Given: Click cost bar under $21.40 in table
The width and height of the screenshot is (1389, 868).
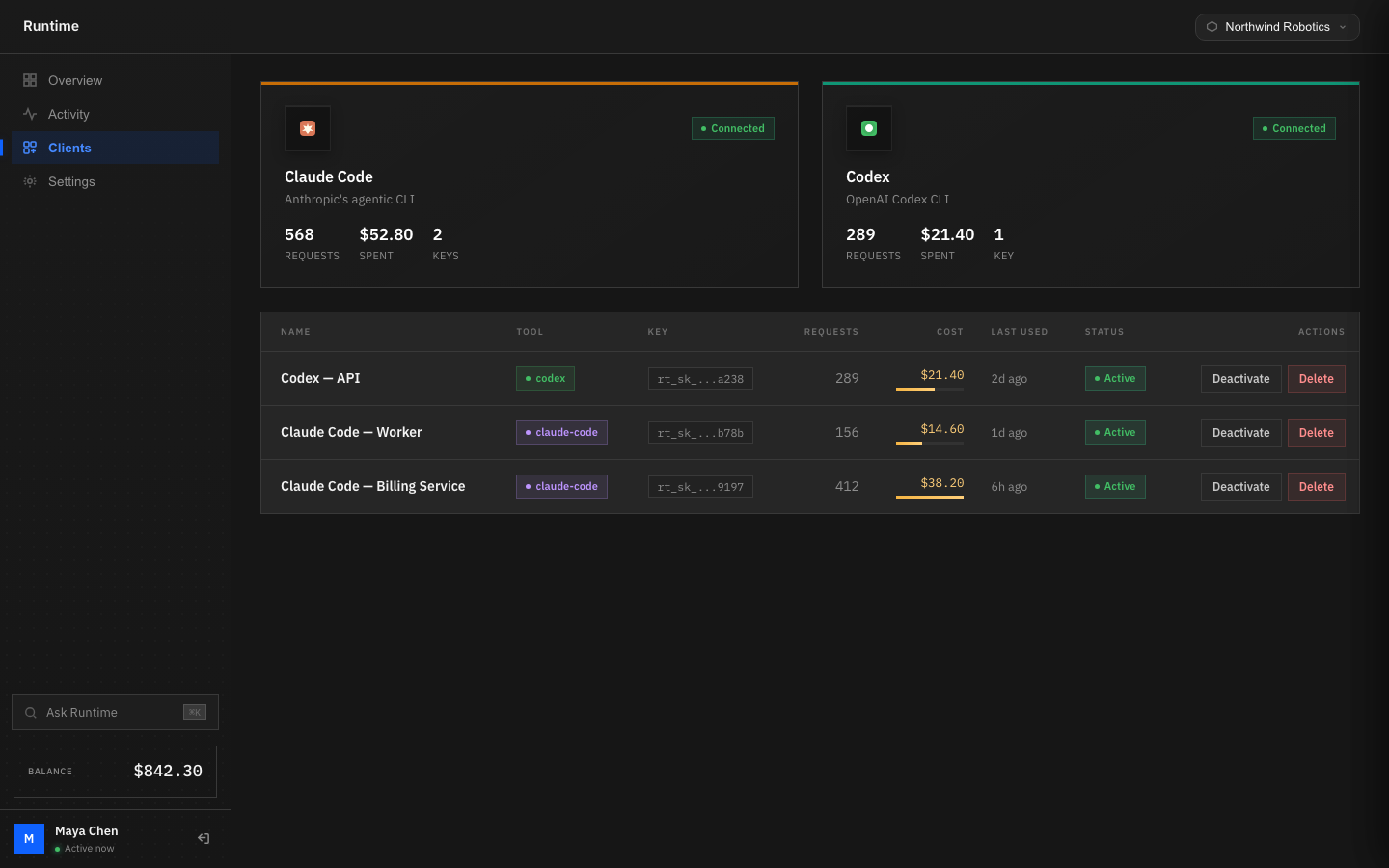Looking at the screenshot, I should tap(930, 389).
